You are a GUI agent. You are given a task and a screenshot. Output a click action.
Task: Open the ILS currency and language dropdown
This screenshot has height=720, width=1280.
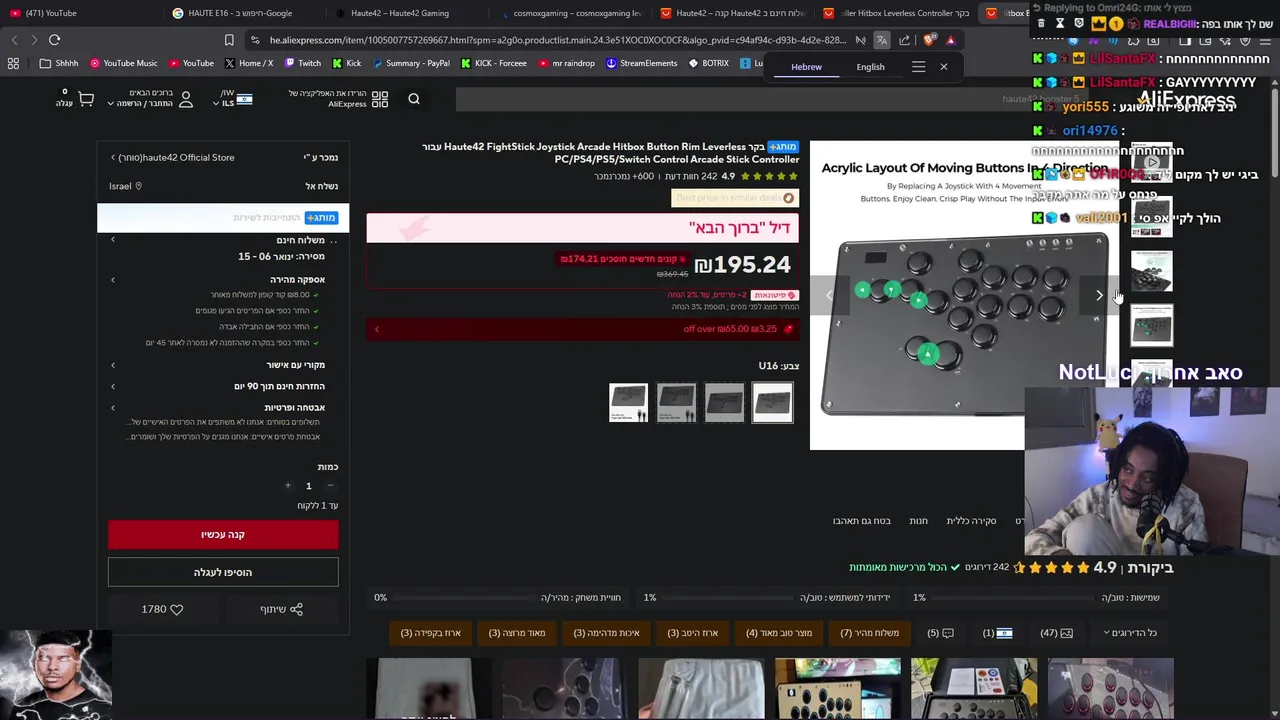[236, 99]
